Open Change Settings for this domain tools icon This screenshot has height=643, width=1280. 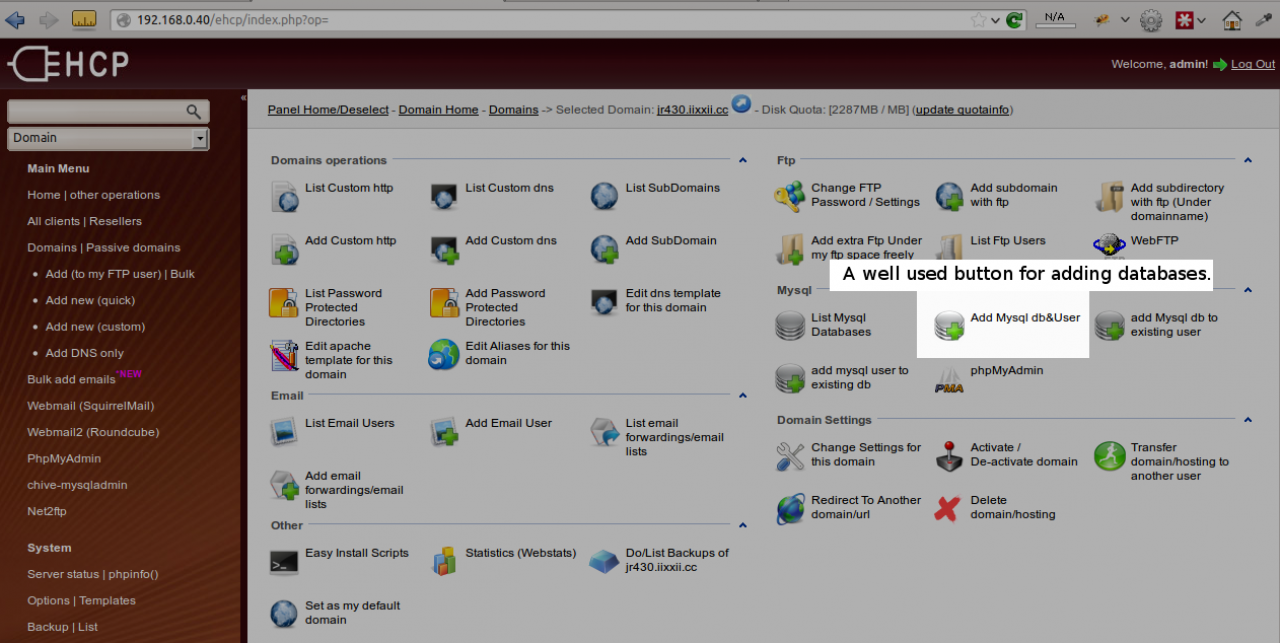tap(790, 456)
